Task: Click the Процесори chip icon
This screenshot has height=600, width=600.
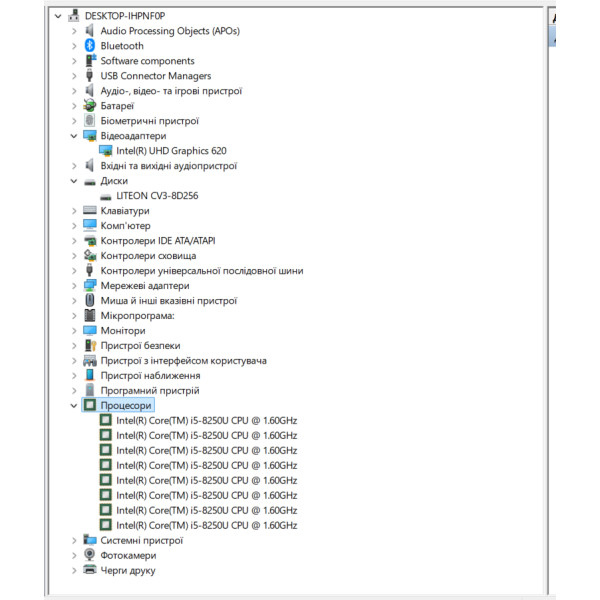Action: pyautogui.click(x=90, y=405)
